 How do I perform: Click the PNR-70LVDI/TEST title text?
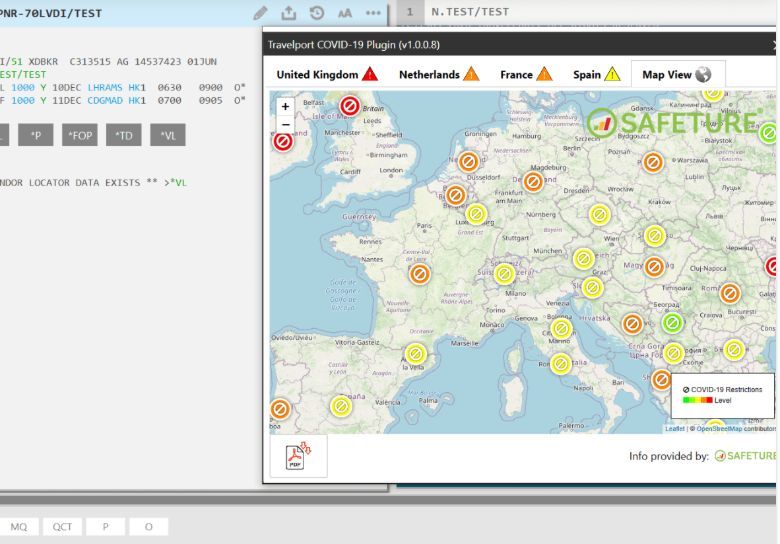coord(50,13)
